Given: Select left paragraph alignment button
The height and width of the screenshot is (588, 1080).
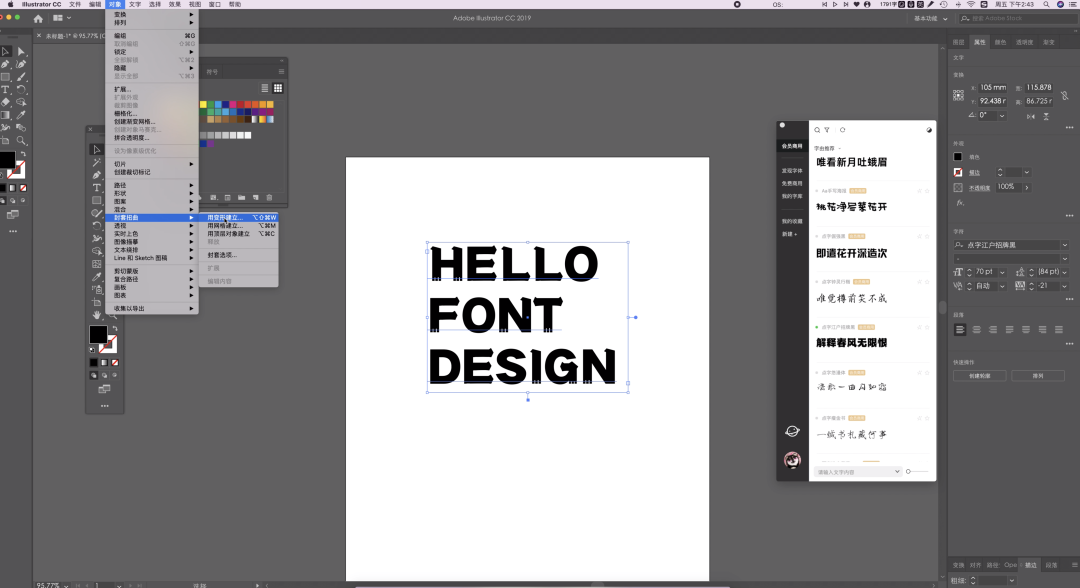Looking at the screenshot, I should point(960,329).
